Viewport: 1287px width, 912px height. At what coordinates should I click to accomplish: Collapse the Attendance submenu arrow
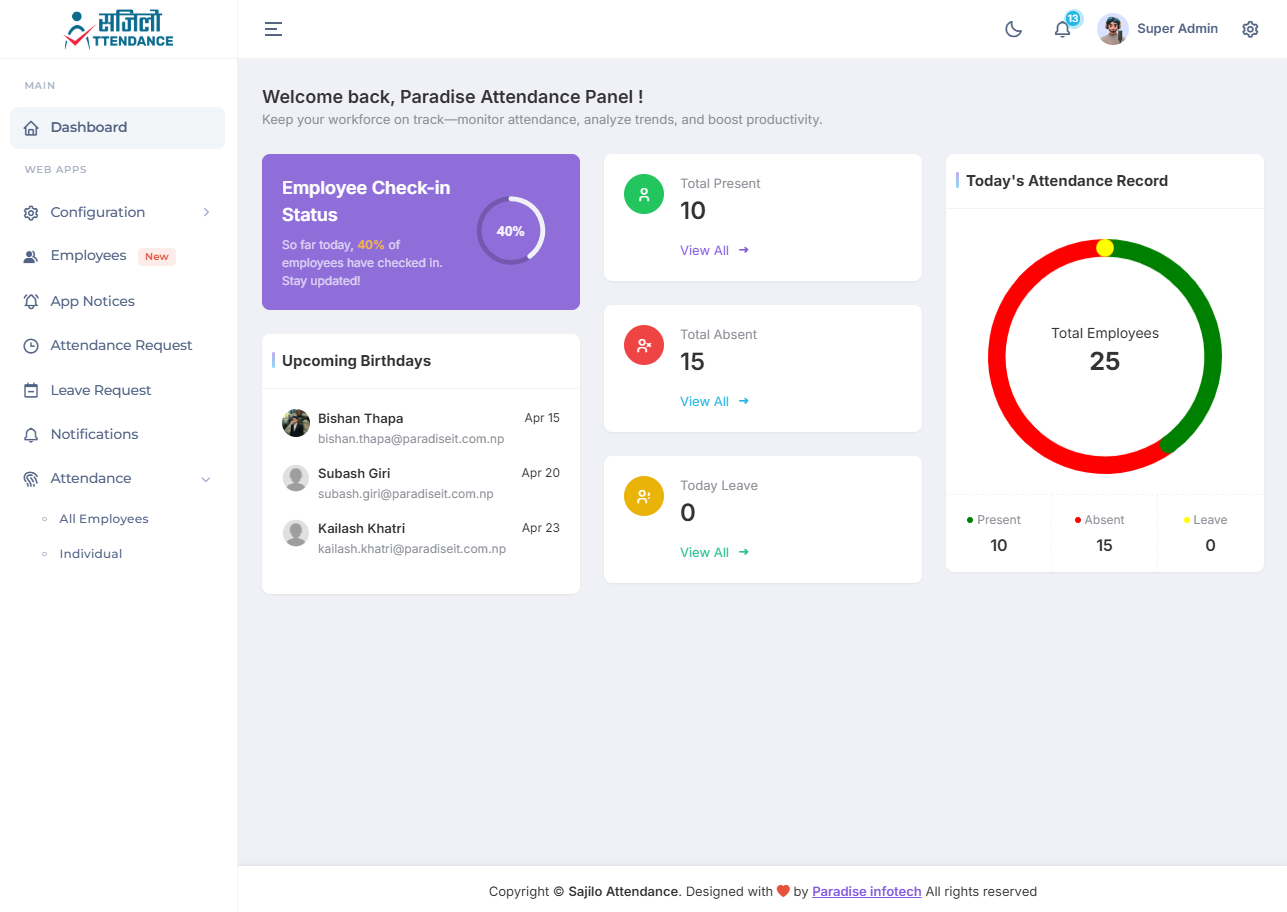point(206,479)
